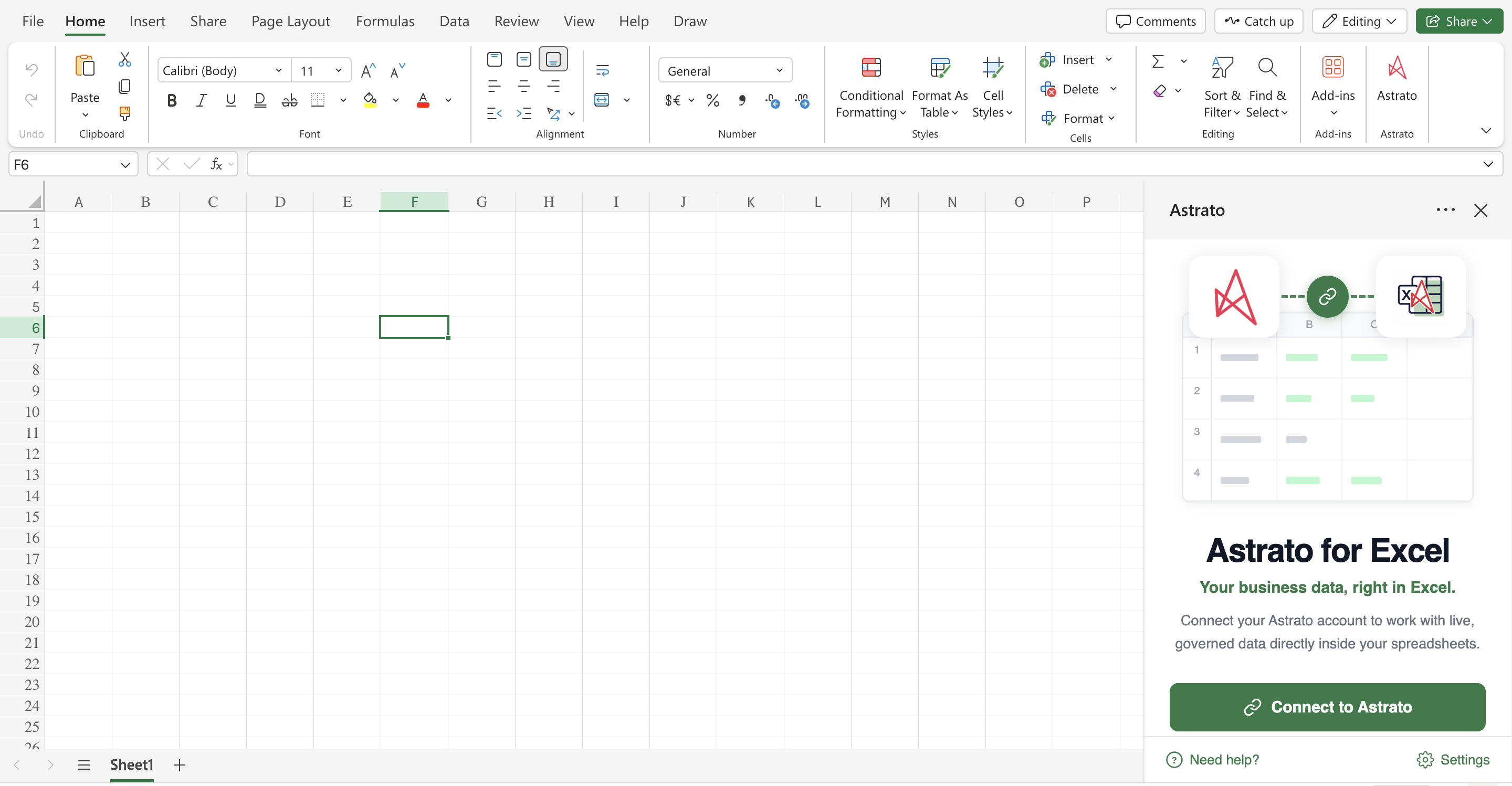Apply borders with the Borders icon
Image resolution: width=1512 pixels, height=786 pixels.
pos(318,100)
